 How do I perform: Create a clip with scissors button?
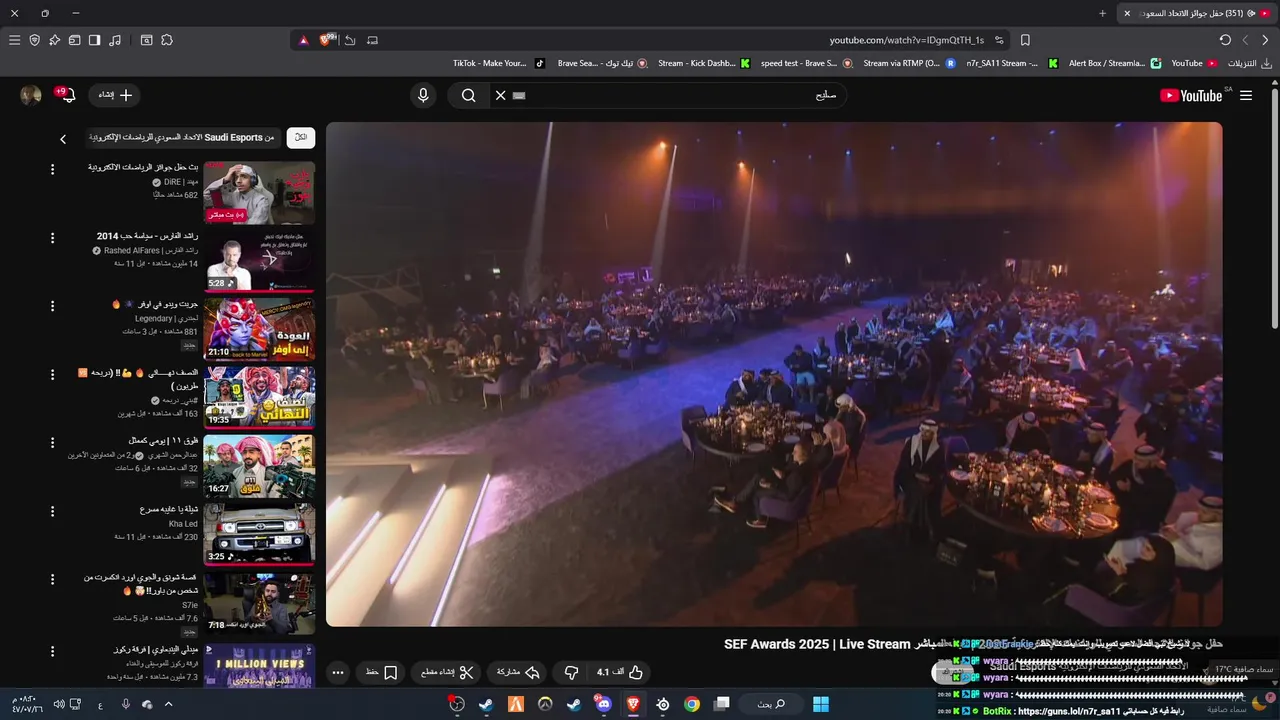446,672
